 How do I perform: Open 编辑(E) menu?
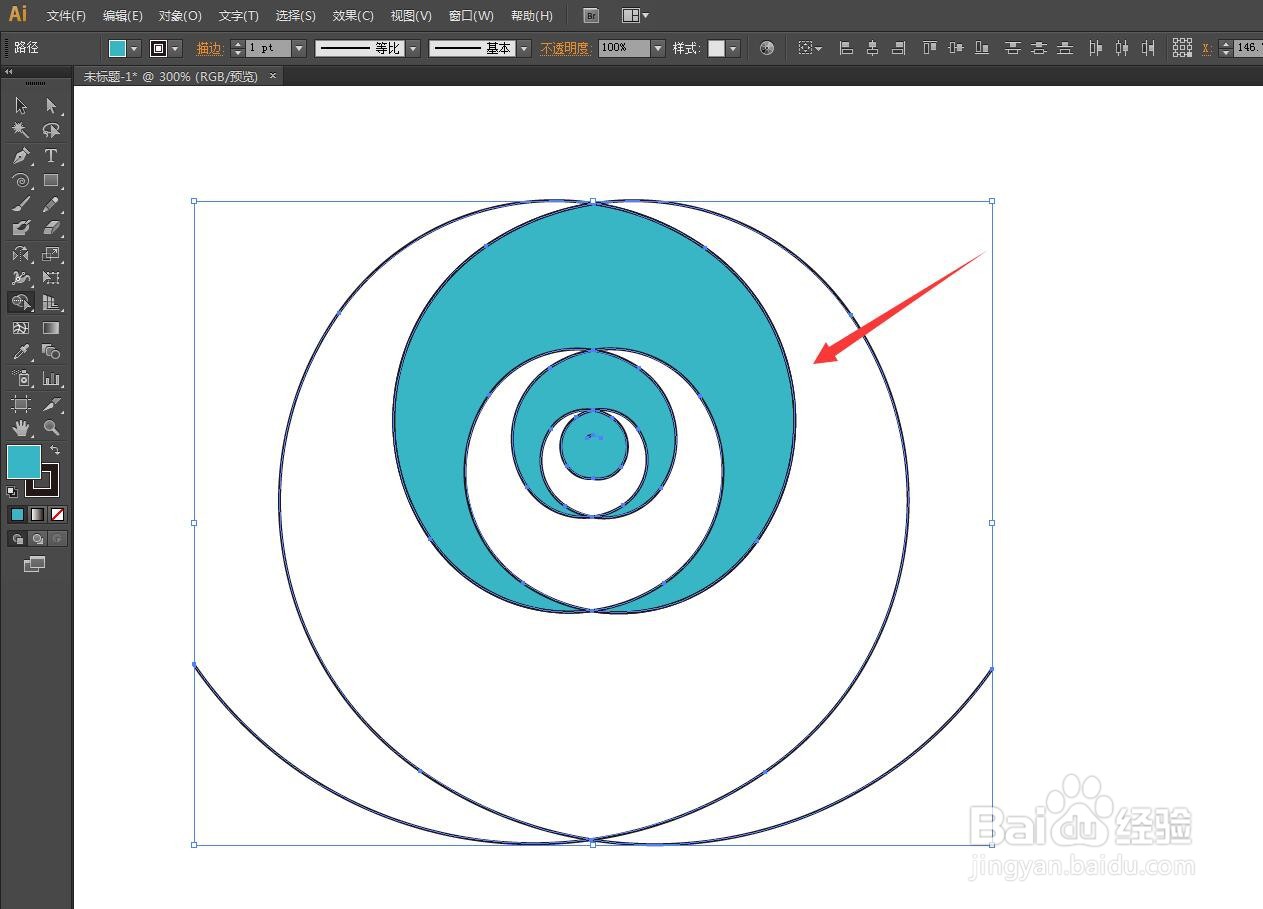coord(122,16)
